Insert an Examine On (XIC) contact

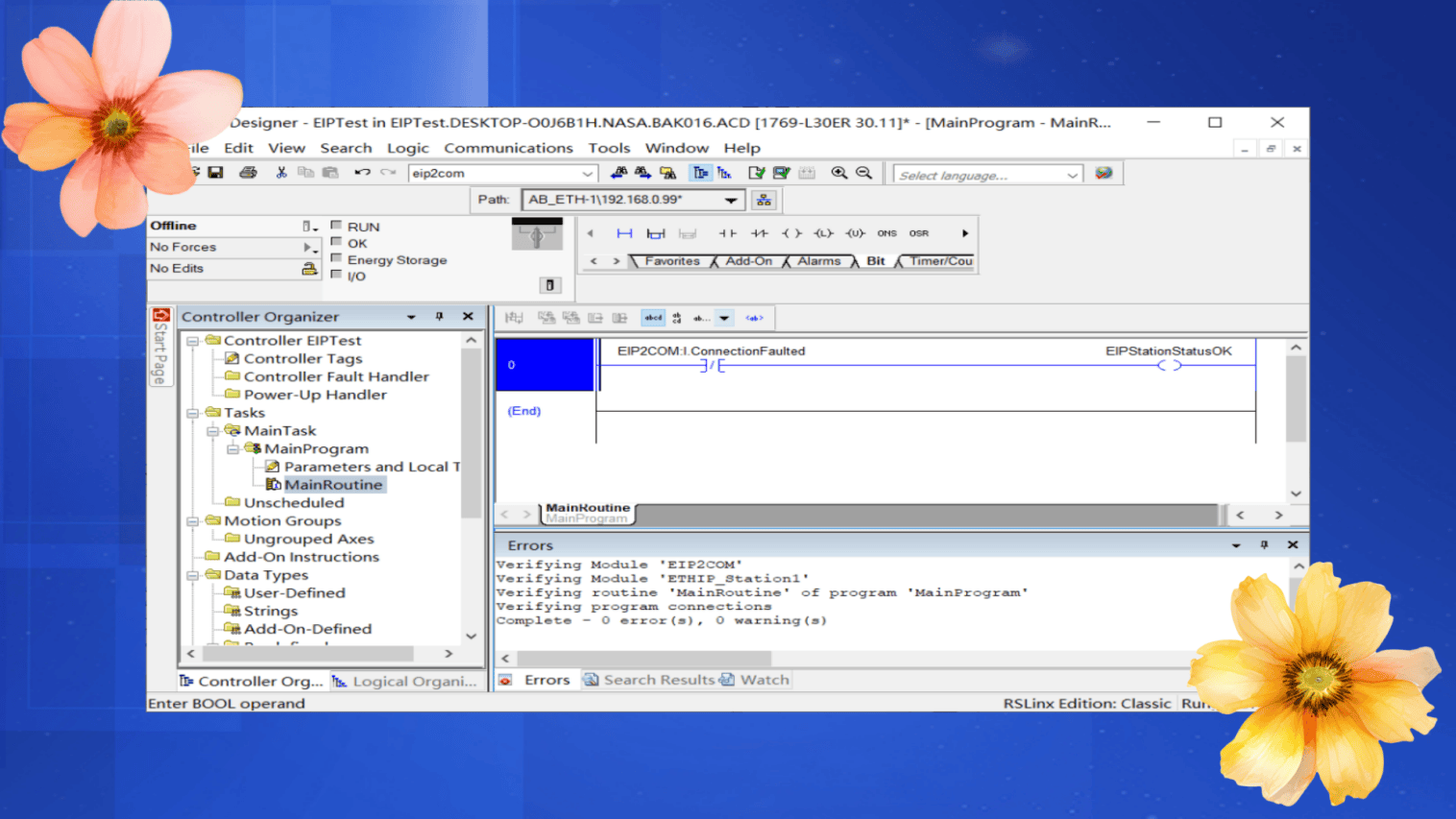727,233
